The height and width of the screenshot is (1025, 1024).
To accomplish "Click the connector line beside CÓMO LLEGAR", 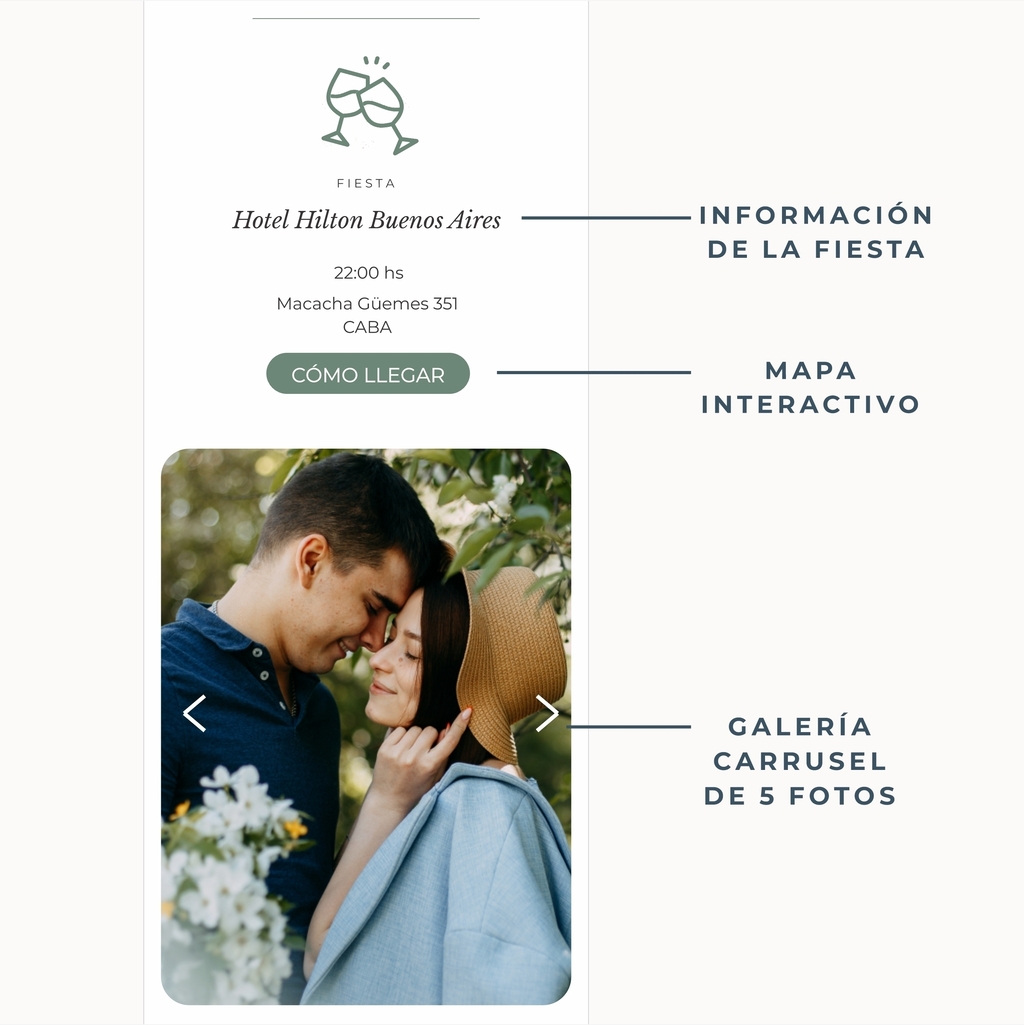I will [594, 373].
